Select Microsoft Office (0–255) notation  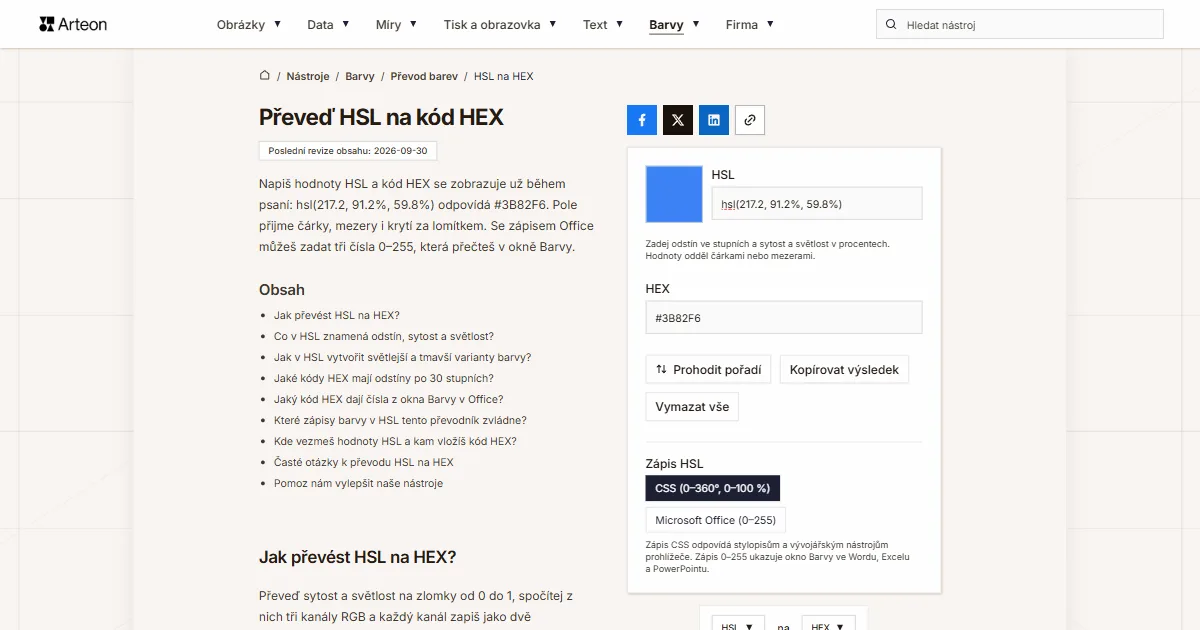[x=716, y=520]
